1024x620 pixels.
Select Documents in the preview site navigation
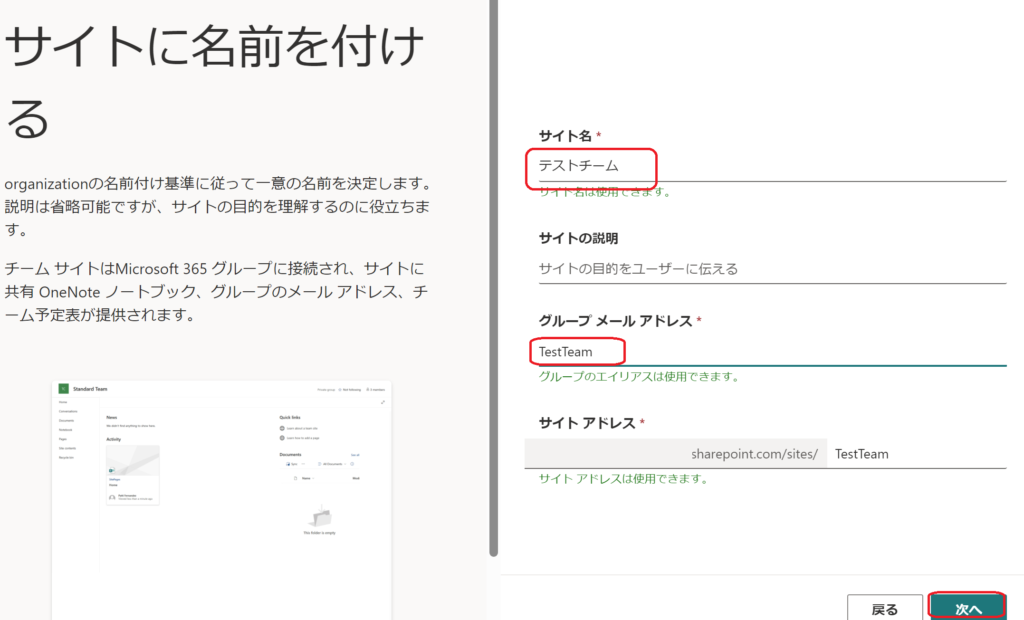(x=66, y=420)
